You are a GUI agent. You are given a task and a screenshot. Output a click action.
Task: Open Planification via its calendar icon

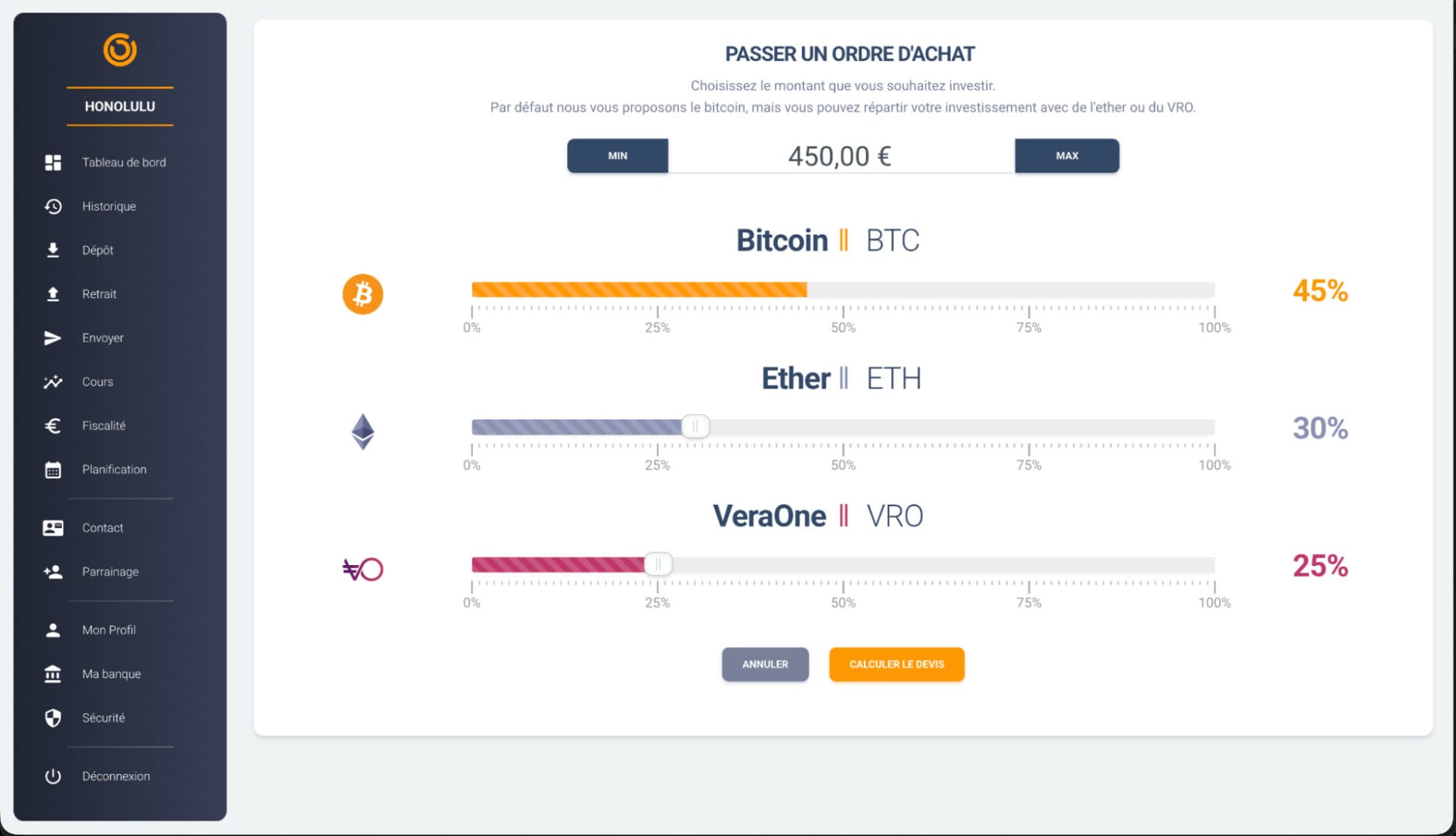(x=53, y=470)
